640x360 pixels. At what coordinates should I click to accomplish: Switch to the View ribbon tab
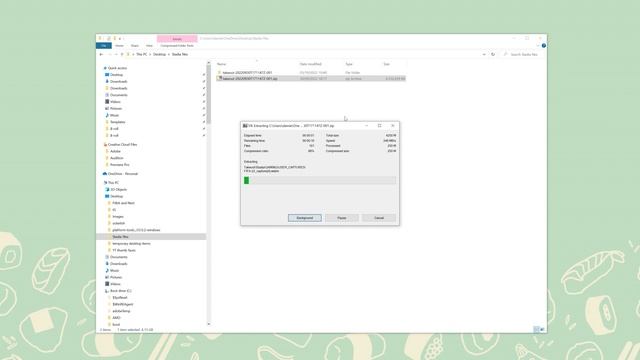point(149,45)
